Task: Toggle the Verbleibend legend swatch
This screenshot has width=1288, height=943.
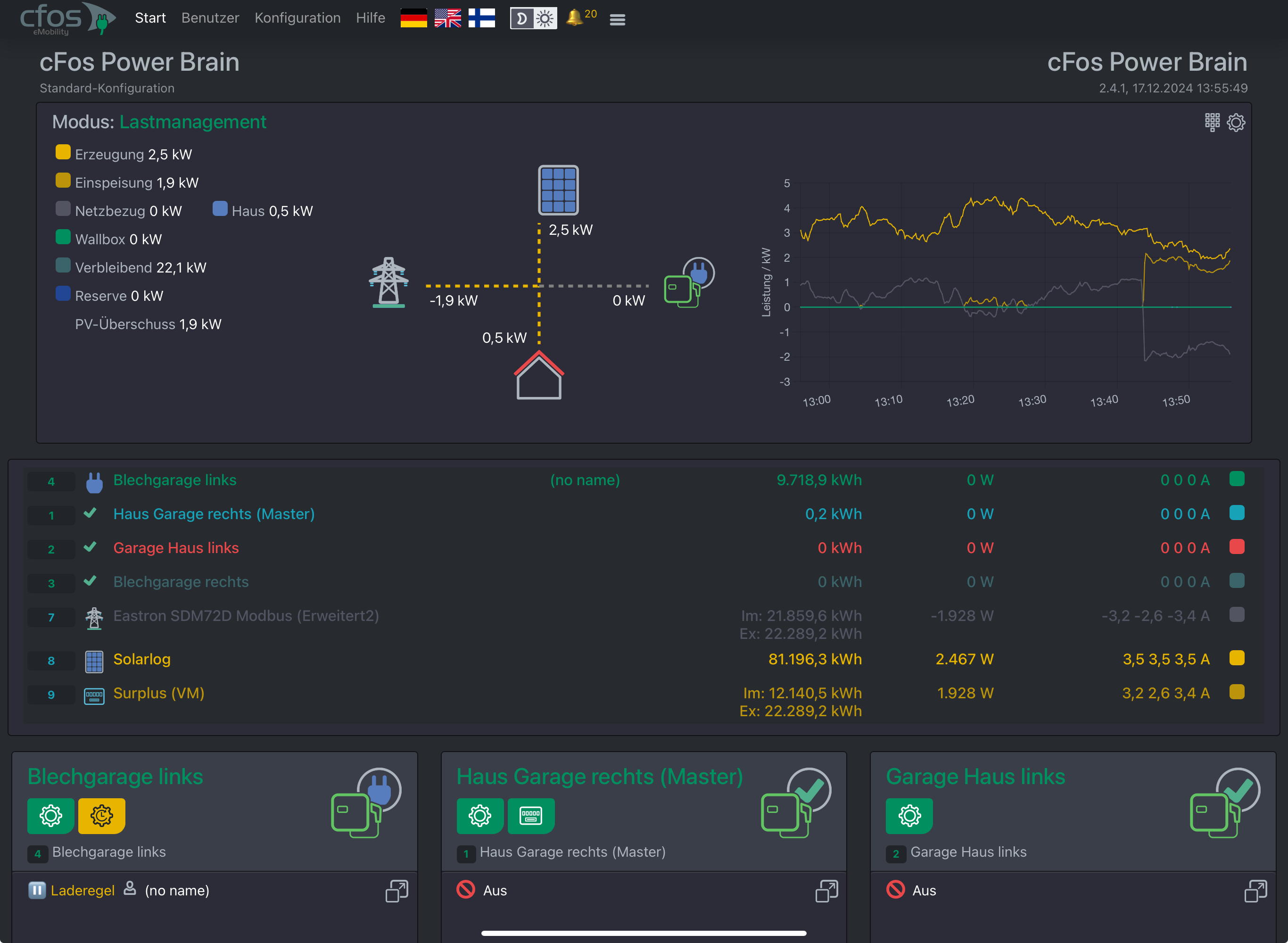Action: coord(63,265)
